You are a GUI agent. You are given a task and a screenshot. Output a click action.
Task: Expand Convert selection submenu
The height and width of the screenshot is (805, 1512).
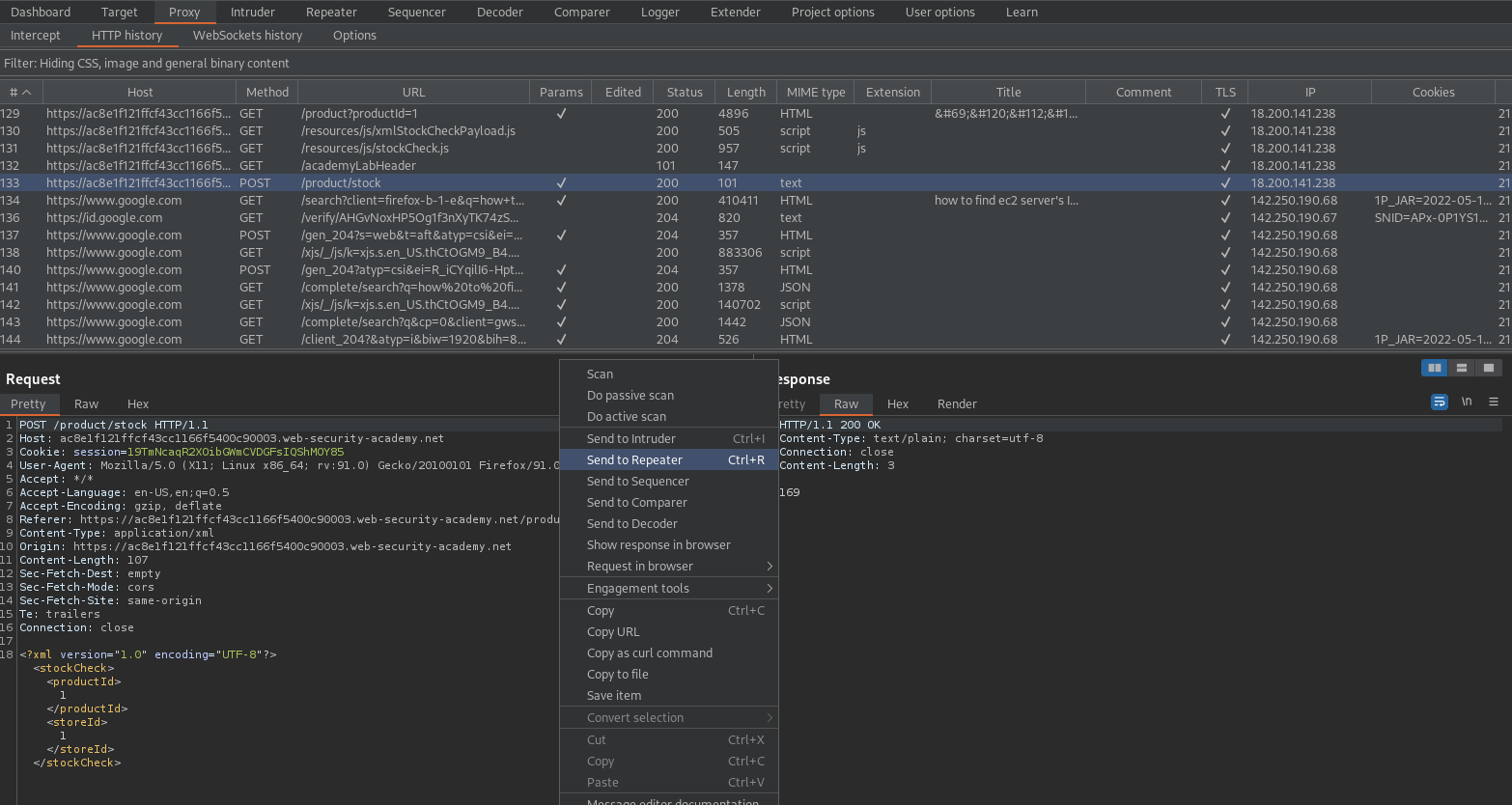[669, 718]
